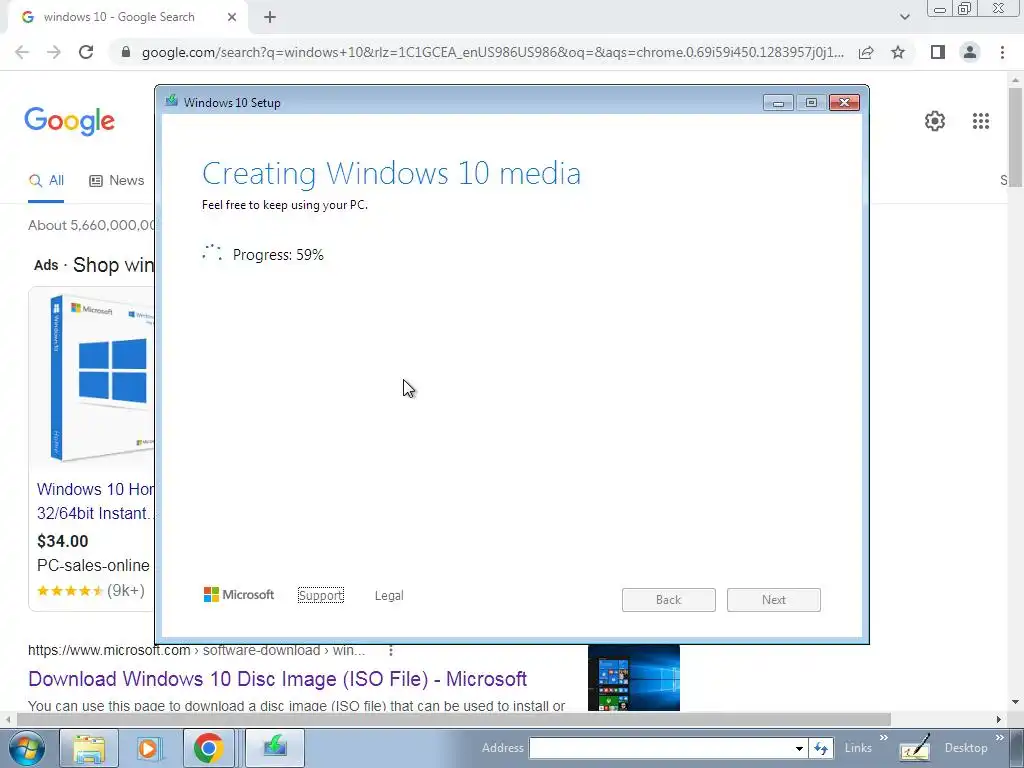Click the Chrome address bar URL

[x=492, y=52]
